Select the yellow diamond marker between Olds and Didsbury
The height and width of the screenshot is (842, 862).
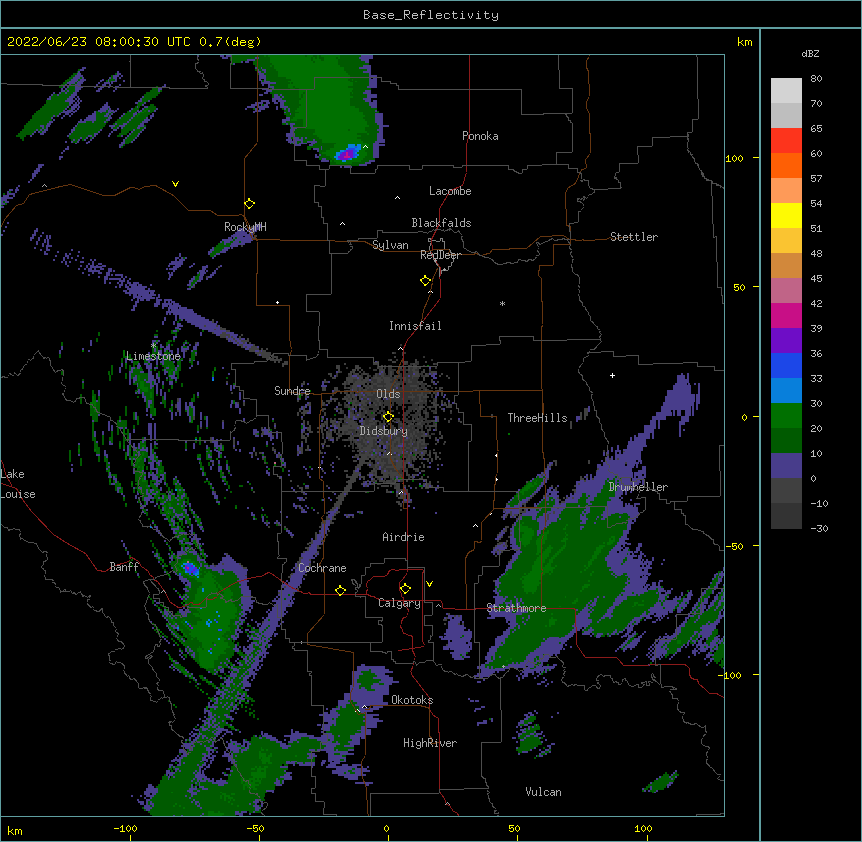click(388, 417)
